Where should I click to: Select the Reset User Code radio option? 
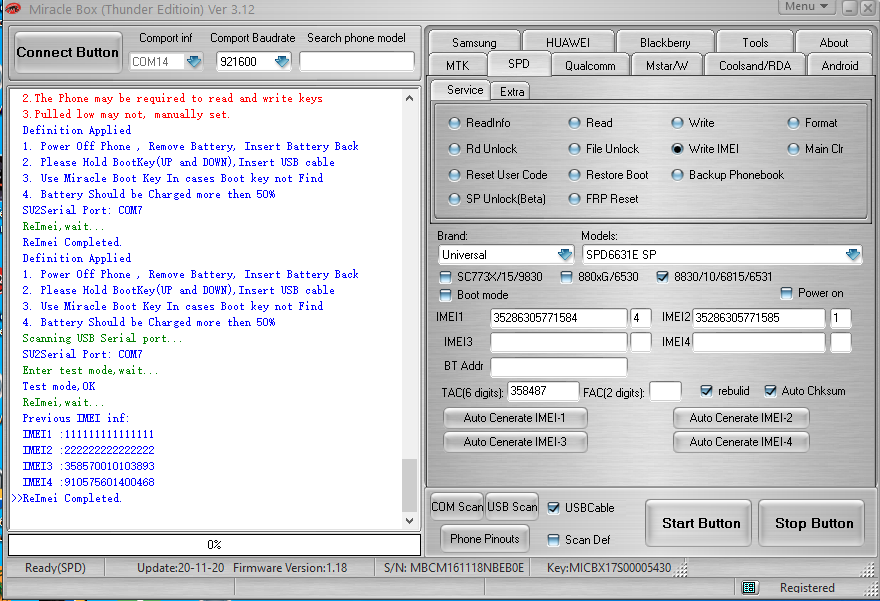(x=454, y=175)
